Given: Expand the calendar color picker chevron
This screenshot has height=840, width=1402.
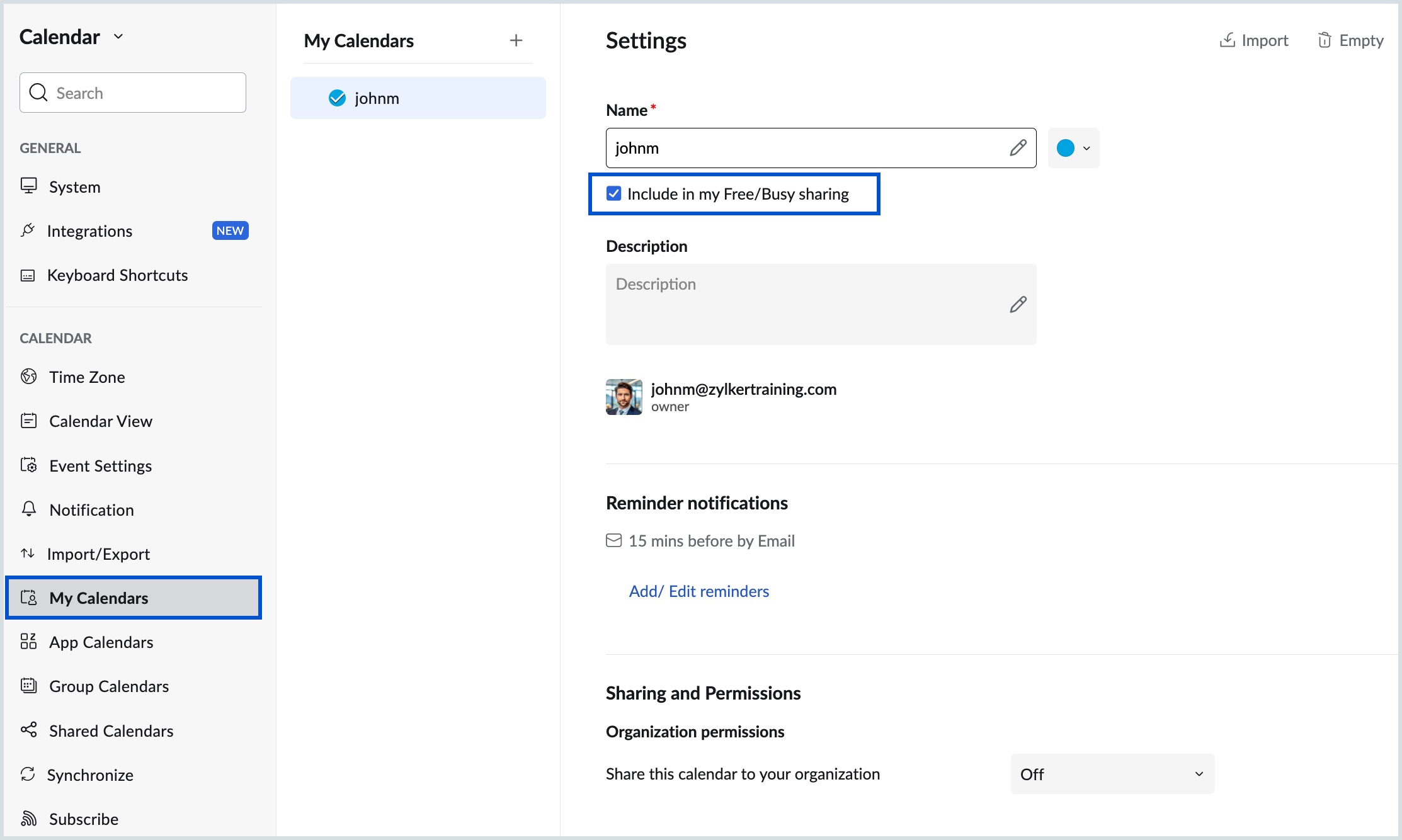Looking at the screenshot, I should (x=1086, y=148).
